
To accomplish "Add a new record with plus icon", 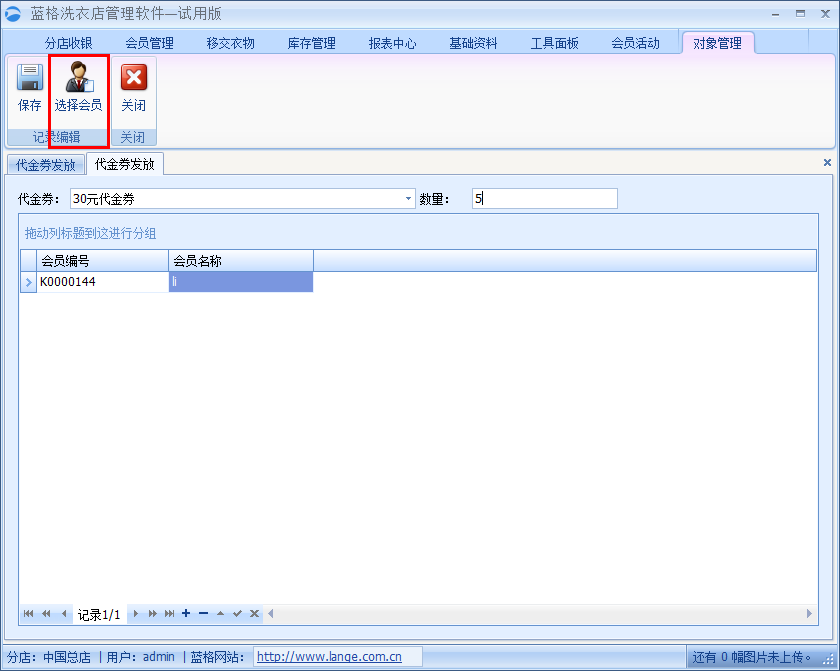I will click(x=186, y=613).
